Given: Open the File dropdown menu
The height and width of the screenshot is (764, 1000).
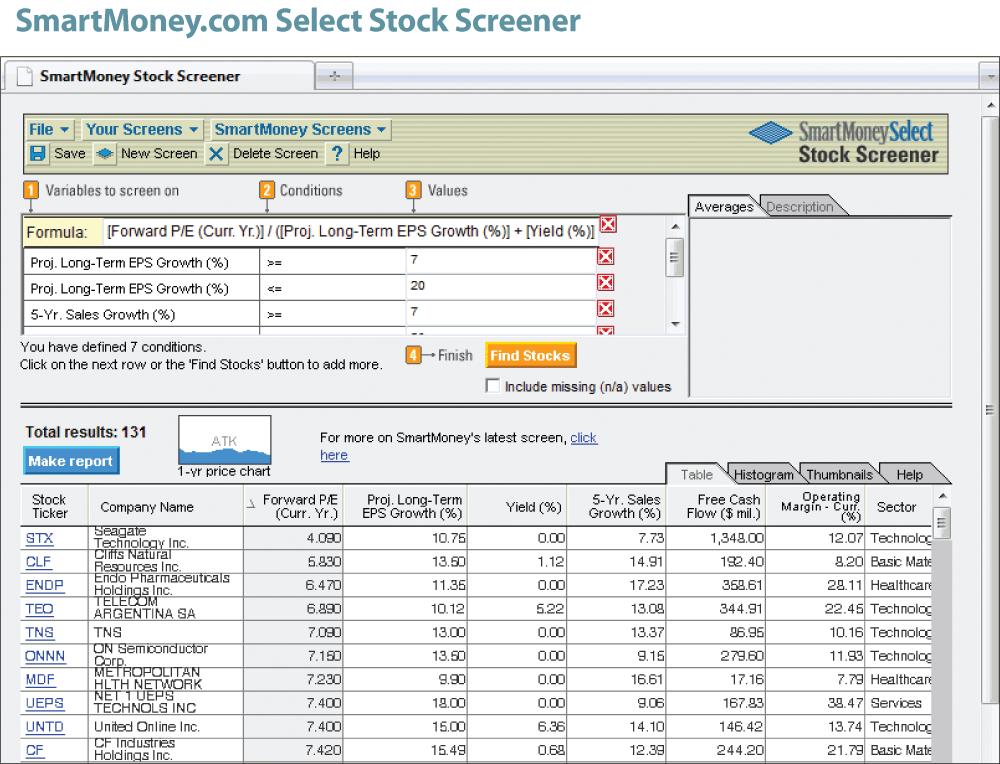Looking at the screenshot, I should pyautogui.click(x=49, y=129).
